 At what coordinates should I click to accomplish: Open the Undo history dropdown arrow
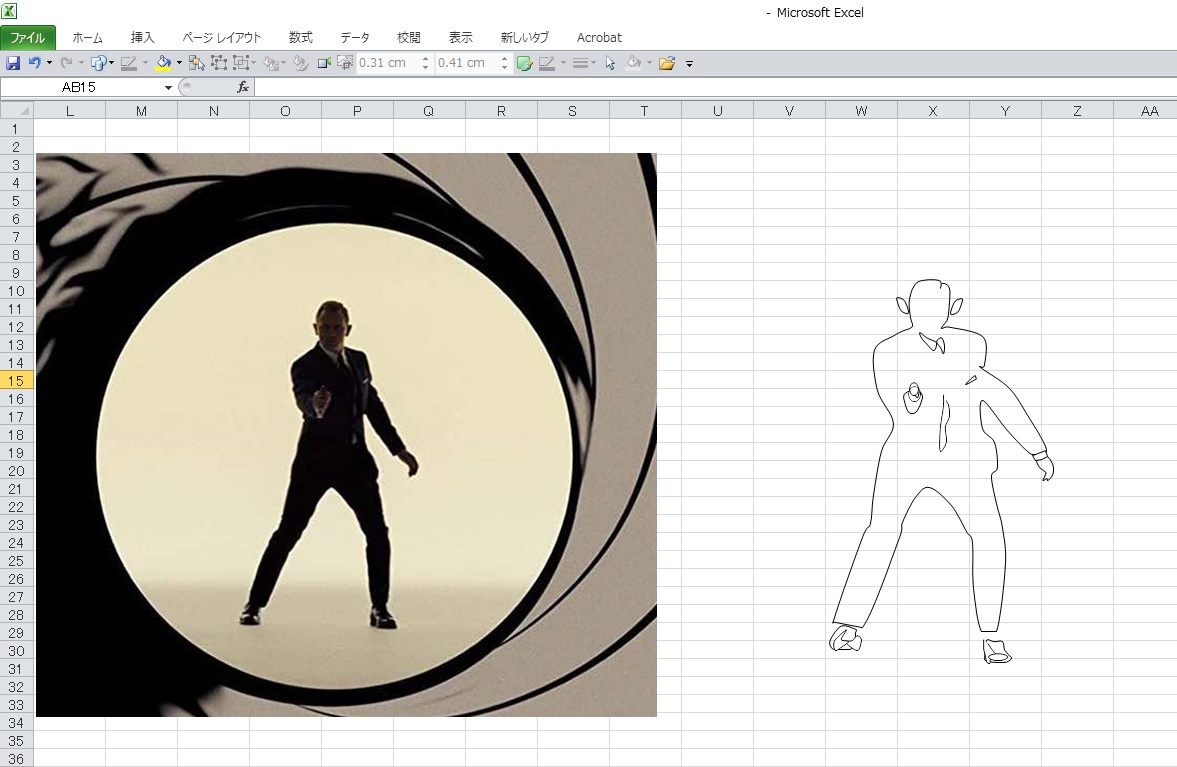tap(49, 63)
